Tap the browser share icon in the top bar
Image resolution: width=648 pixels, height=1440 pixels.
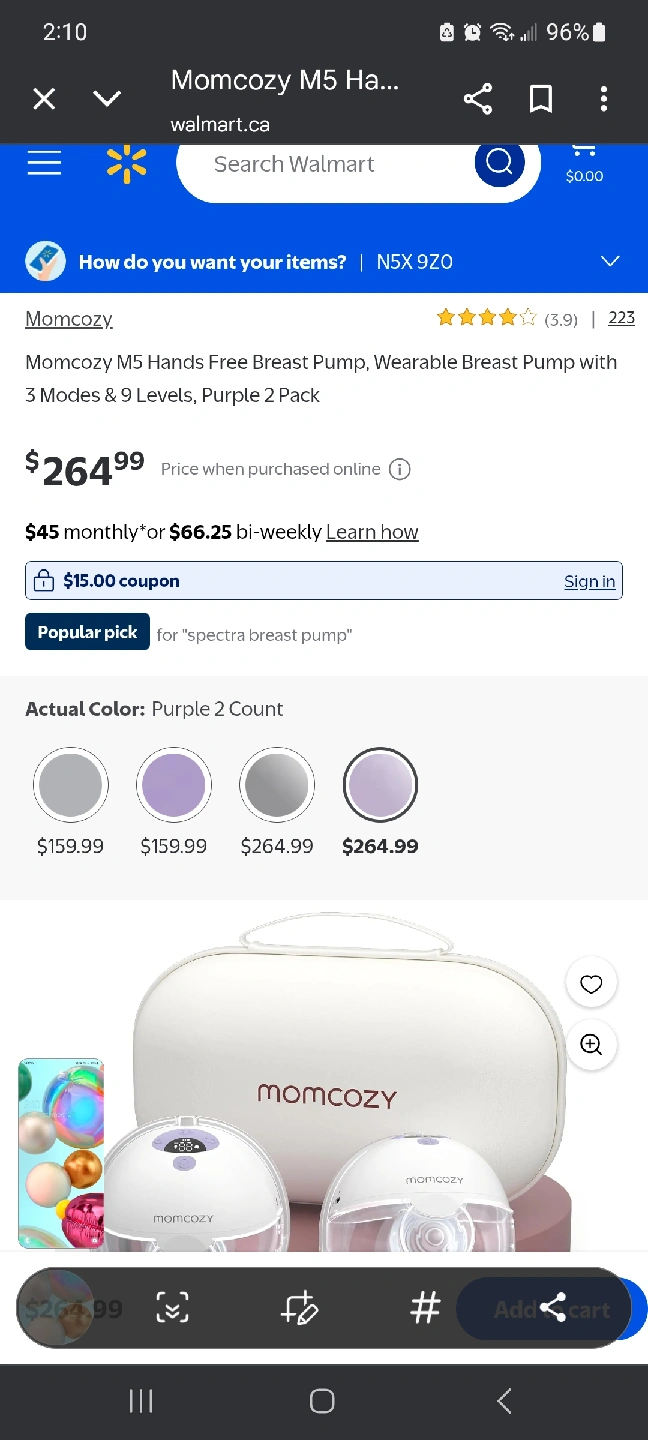coord(478,99)
